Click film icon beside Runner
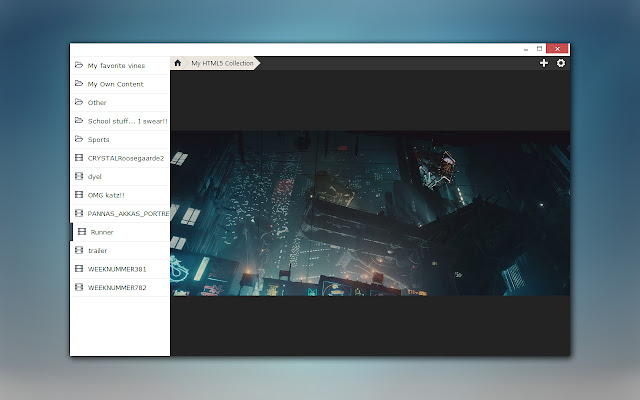 (x=82, y=231)
